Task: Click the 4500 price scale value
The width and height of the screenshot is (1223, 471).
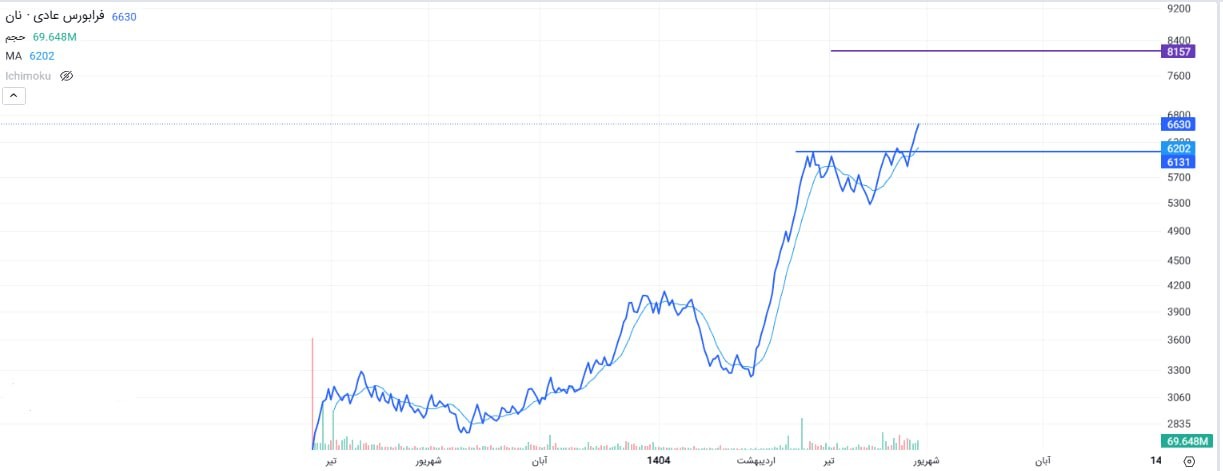Action: tap(1179, 260)
